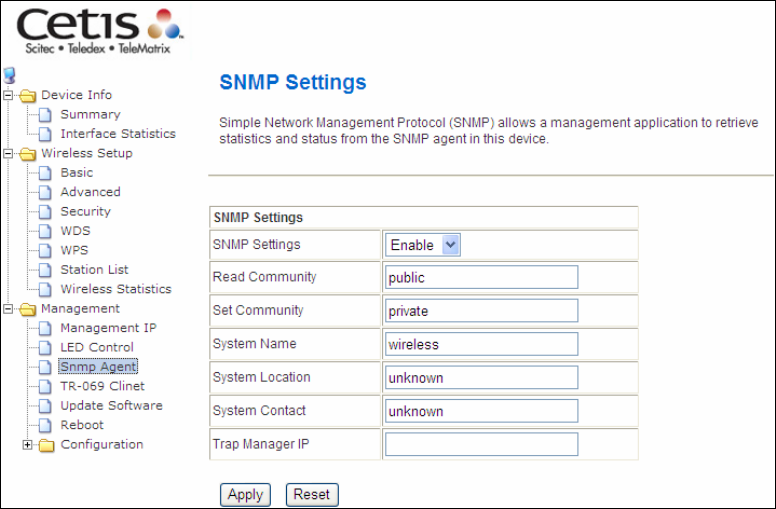Click the Read Community input field
The width and height of the screenshot is (776, 509).
point(482,277)
